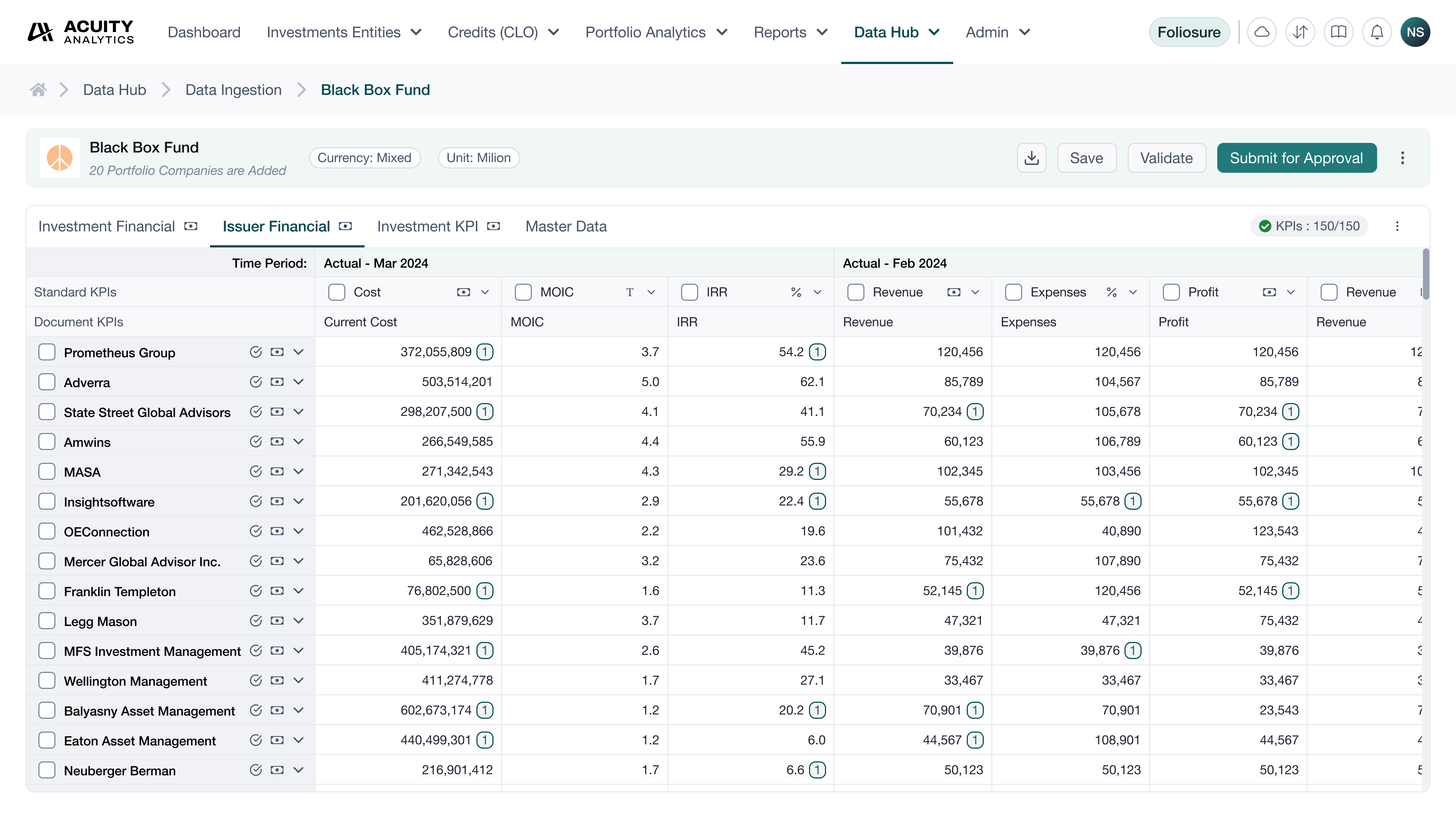The height and width of the screenshot is (819, 1456).
Task: Tick the MOIC column checkbox
Action: click(x=523, y=292)
